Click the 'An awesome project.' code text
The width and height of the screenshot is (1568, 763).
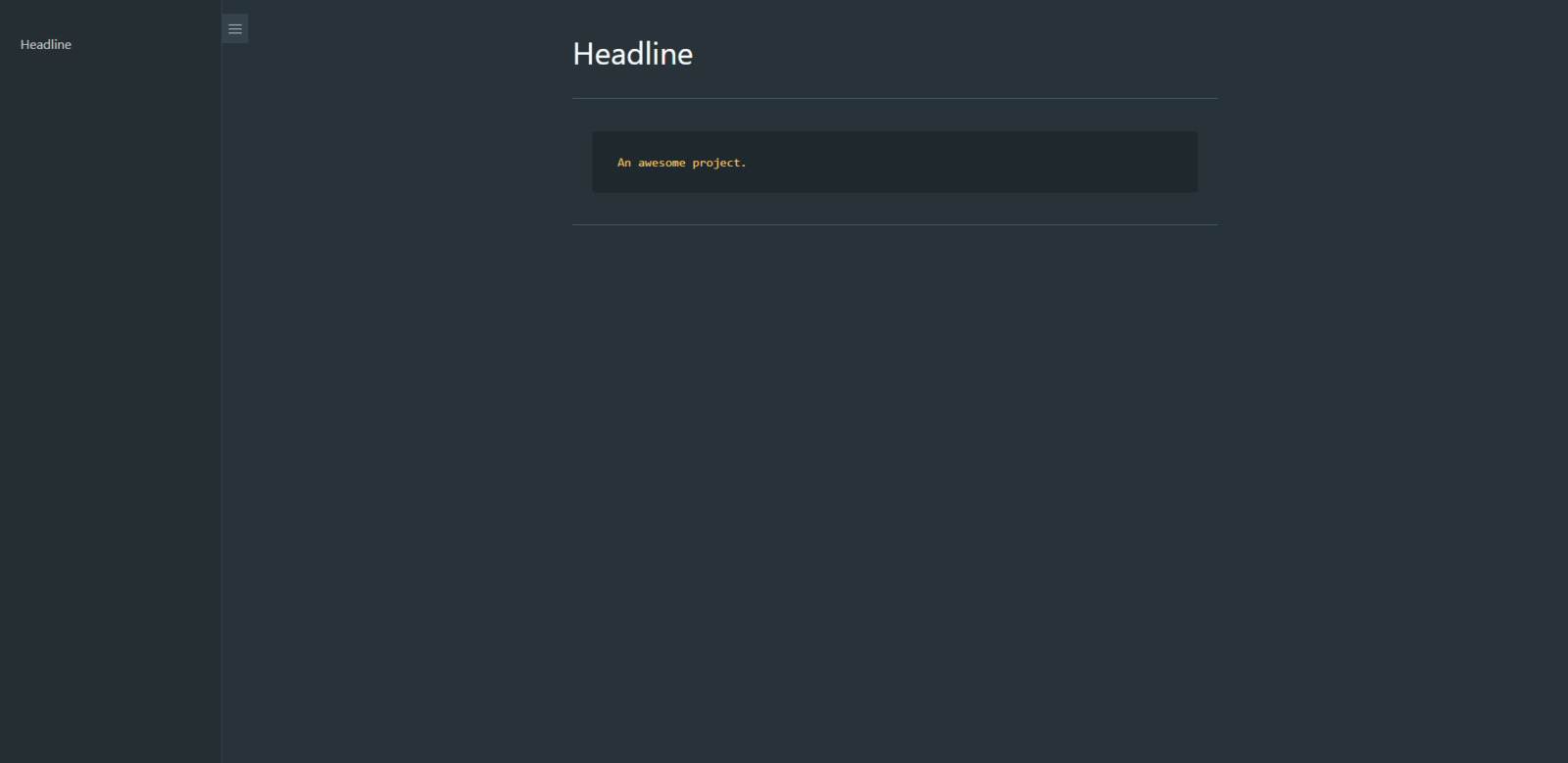point(681,163)
